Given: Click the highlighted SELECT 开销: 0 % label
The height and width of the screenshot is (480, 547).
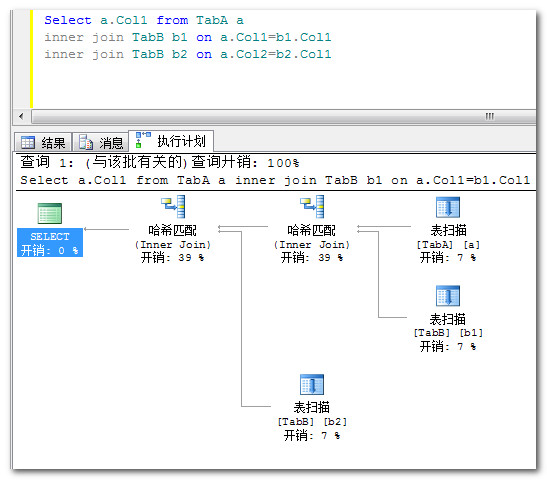Looking at the screenshot, I should (x=50, y=243).
